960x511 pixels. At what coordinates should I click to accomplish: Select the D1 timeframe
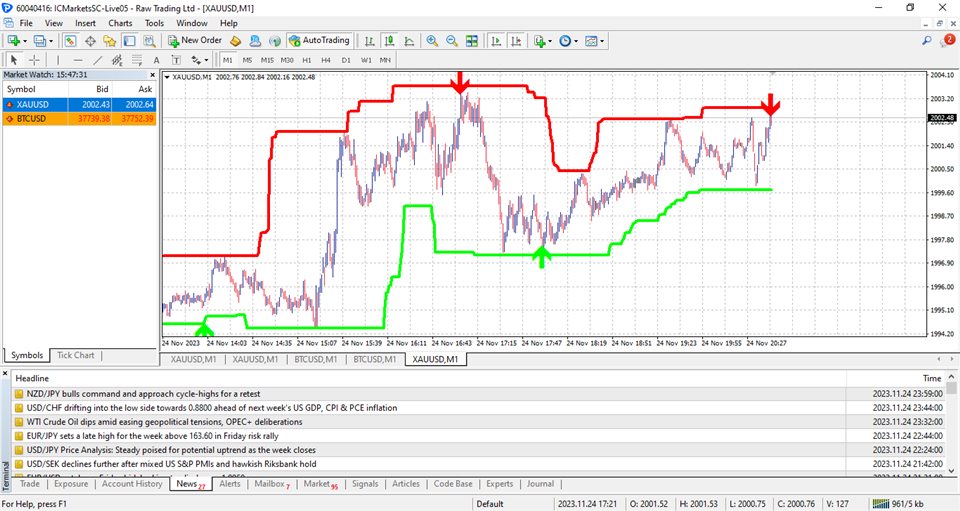click(346, 60)
